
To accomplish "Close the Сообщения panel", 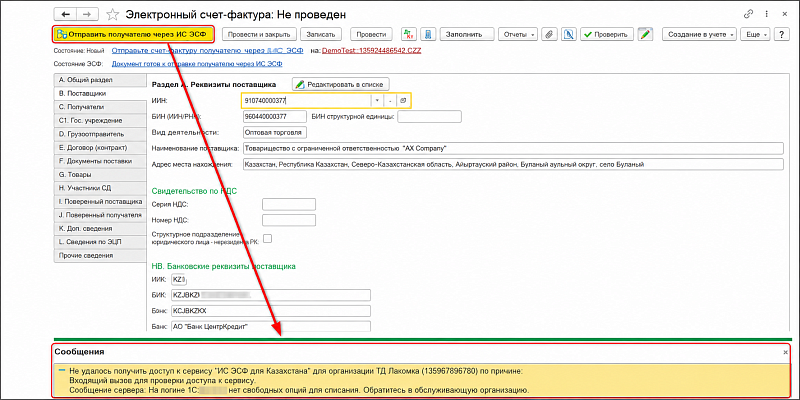I will click(x=785, y=352).
